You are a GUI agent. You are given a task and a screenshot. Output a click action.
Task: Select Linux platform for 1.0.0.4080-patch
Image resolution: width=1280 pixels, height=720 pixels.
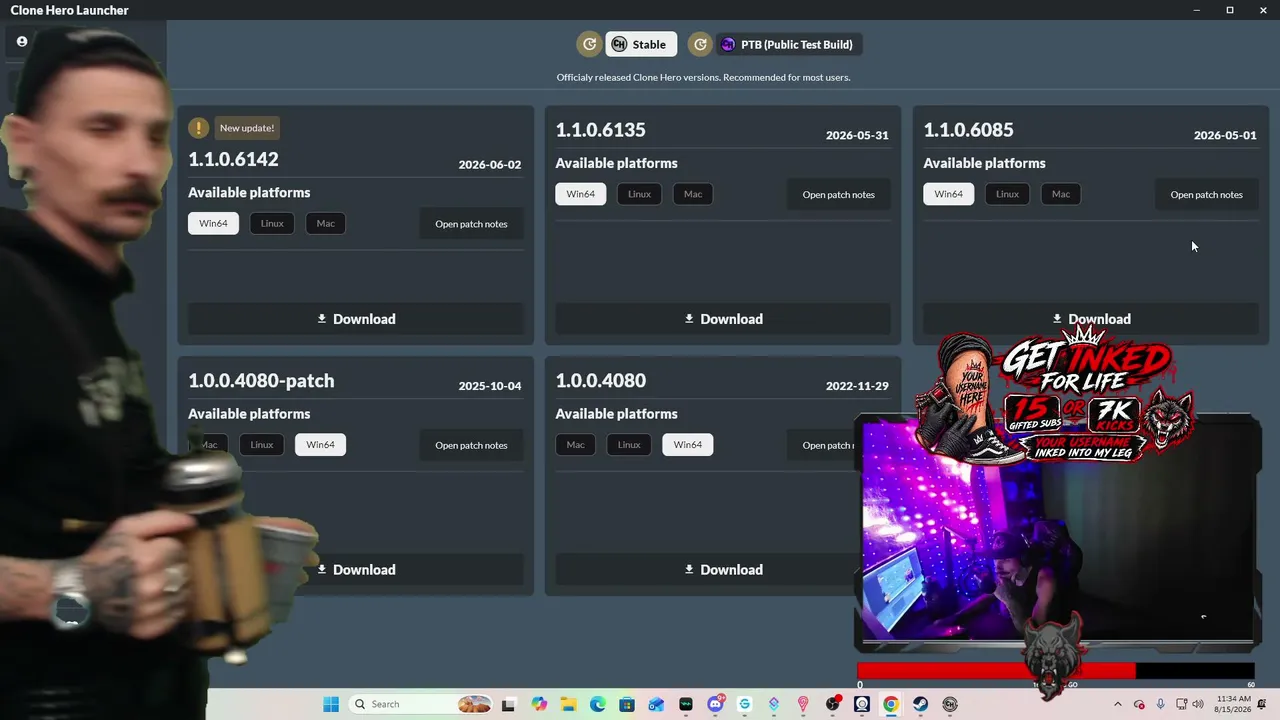click(262, 445)
